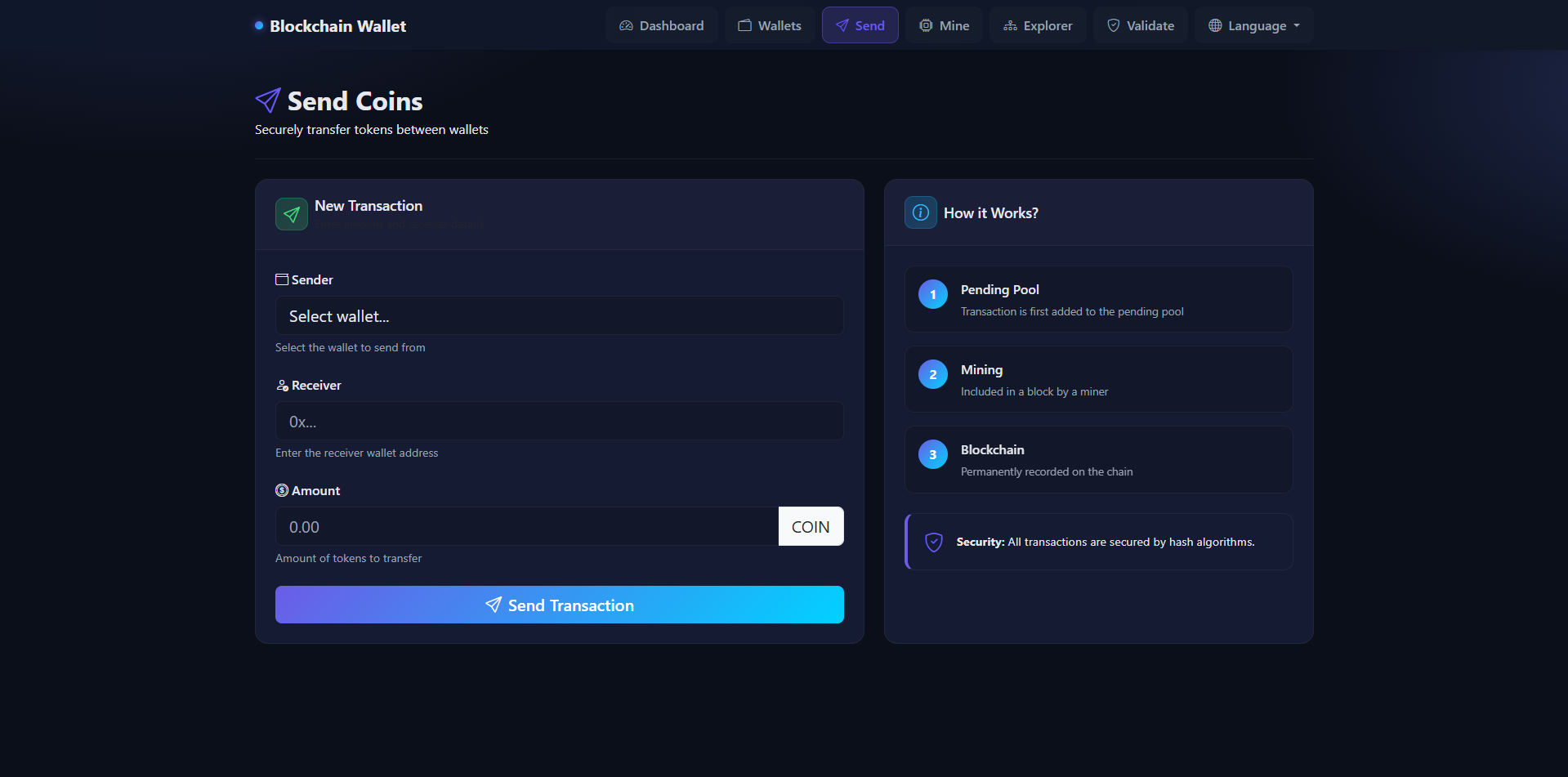The width and height of the screenshot is (1568, 777).
Task: Click the Validate shield icon
Action: point(1113,25)
